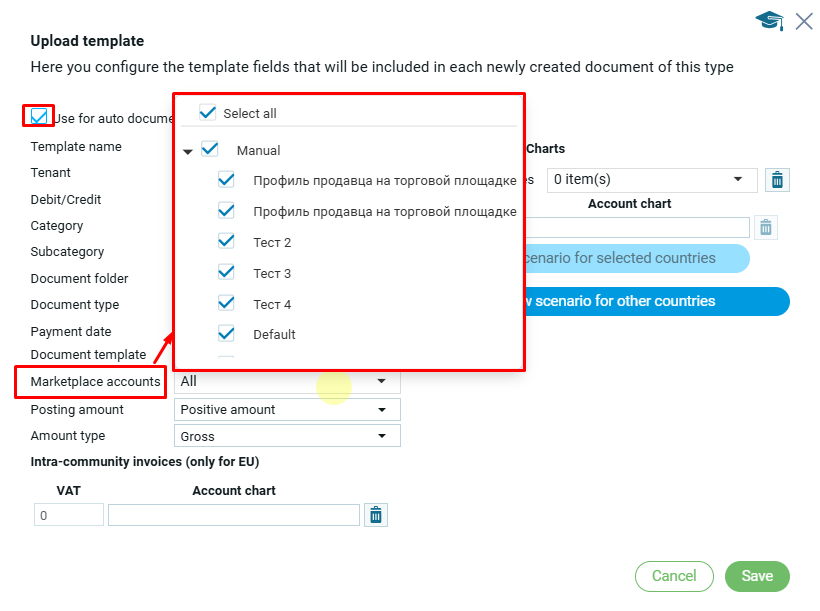Click the Cancel button
820x611 pixels.
pos(674,576)
